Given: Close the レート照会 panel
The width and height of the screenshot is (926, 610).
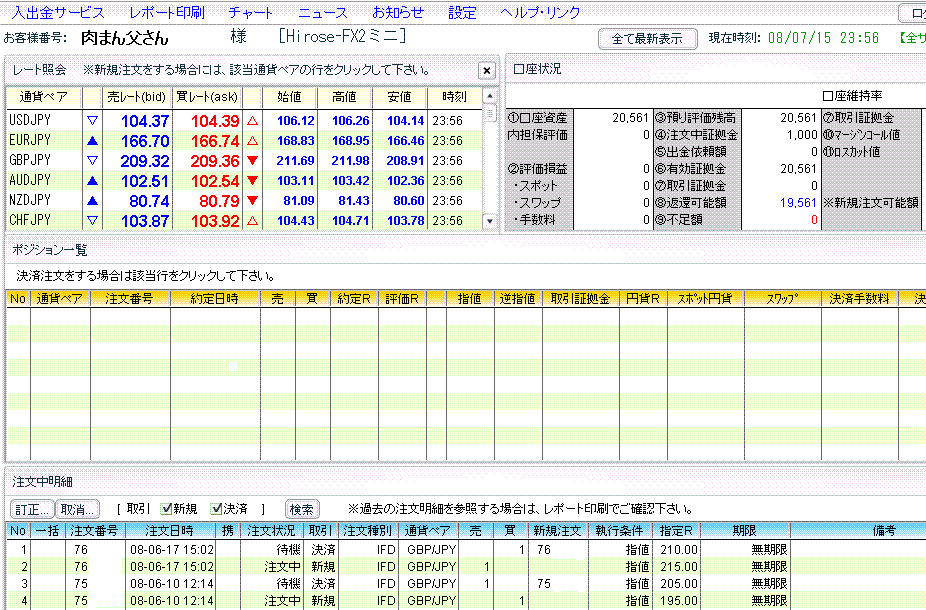Looking at the screenshot, I should coord(487,71).
